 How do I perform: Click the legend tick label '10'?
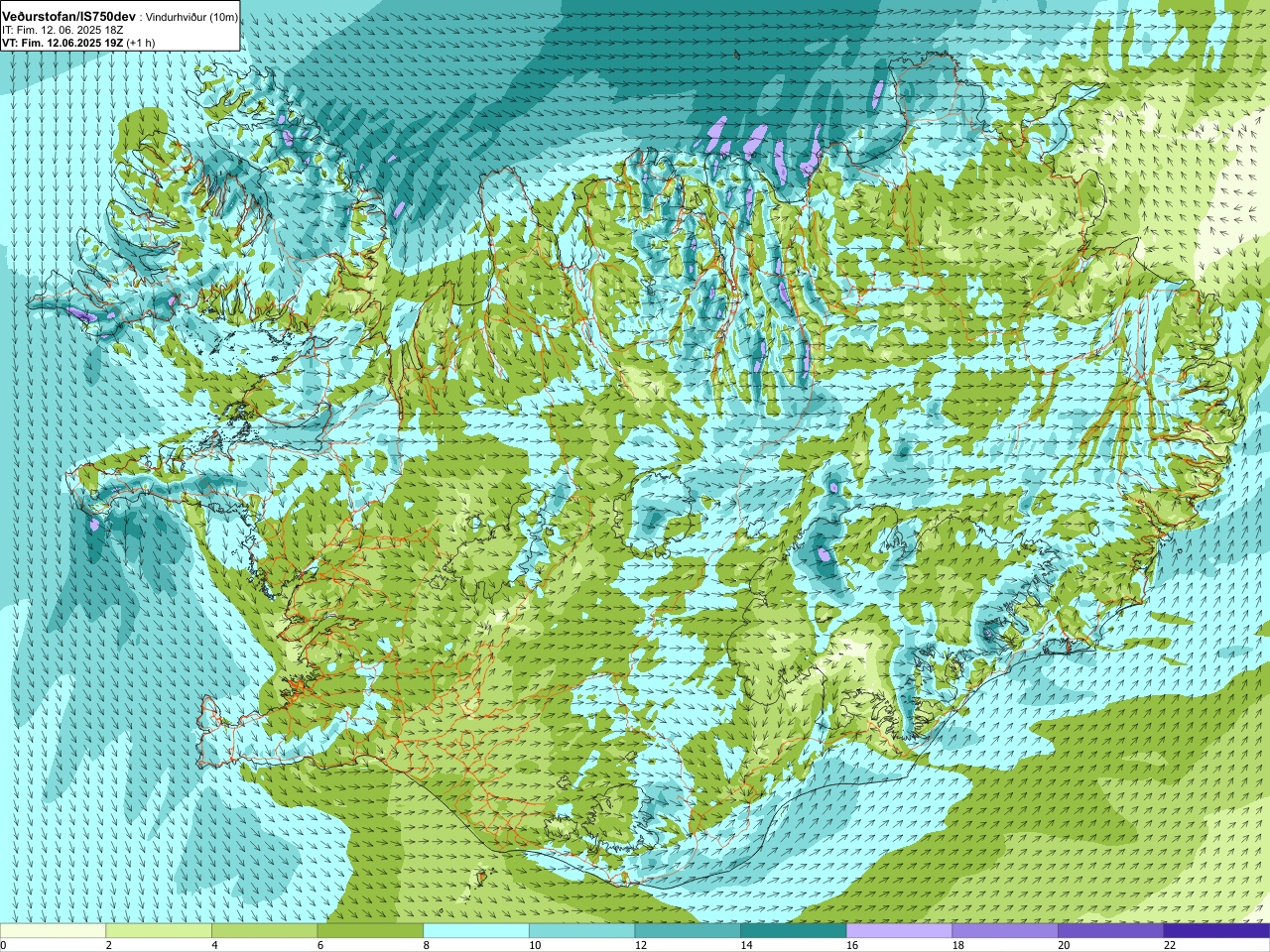click(535, 946)
